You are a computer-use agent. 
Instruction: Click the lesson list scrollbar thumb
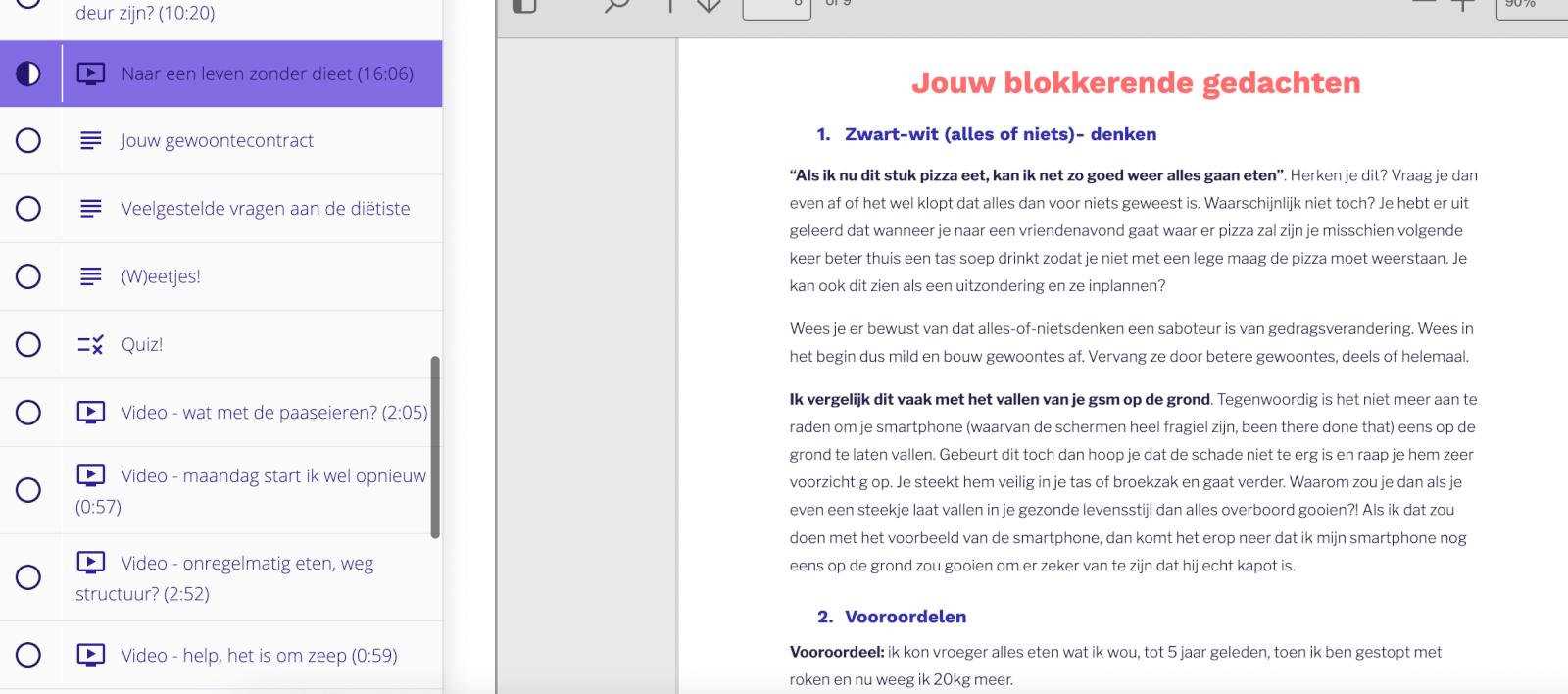[x=435, y=447]
